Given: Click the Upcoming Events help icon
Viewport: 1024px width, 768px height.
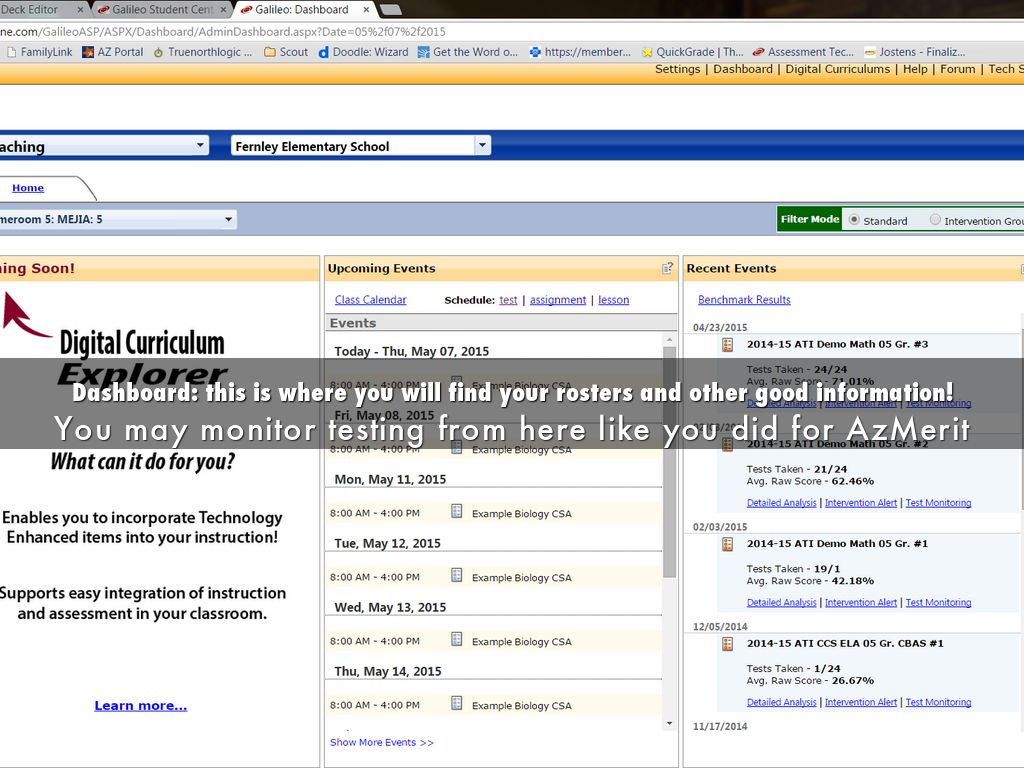Looking at the screenshot, I should 667,268.
